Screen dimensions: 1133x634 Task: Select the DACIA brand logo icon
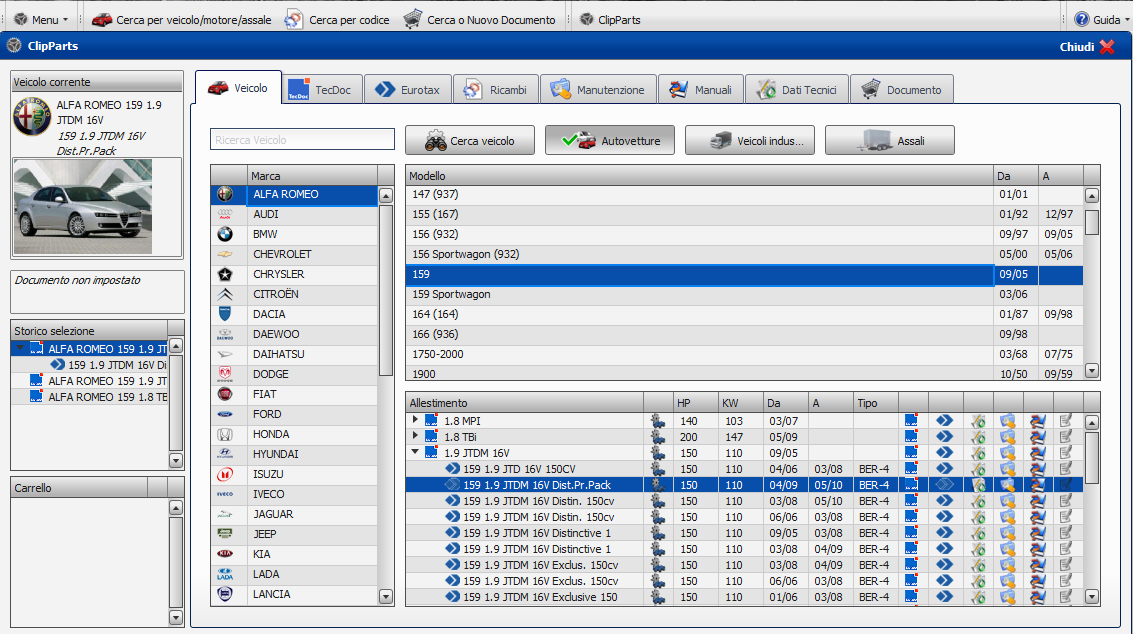pos(225,314)
